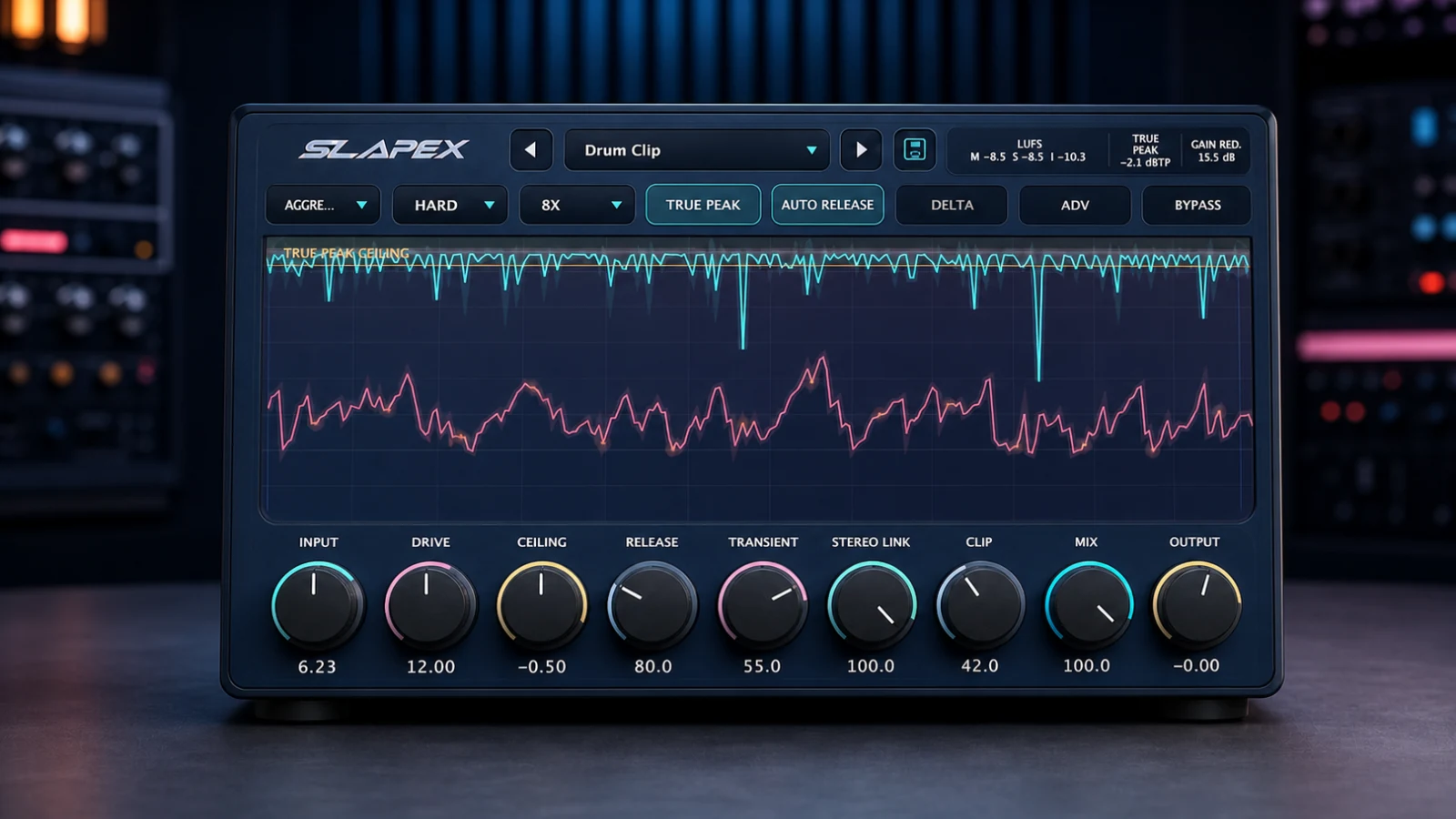The width and height of the screenshot is (1456, 819).
Task: Click the RELEASE knob
Action: (652, 605)
